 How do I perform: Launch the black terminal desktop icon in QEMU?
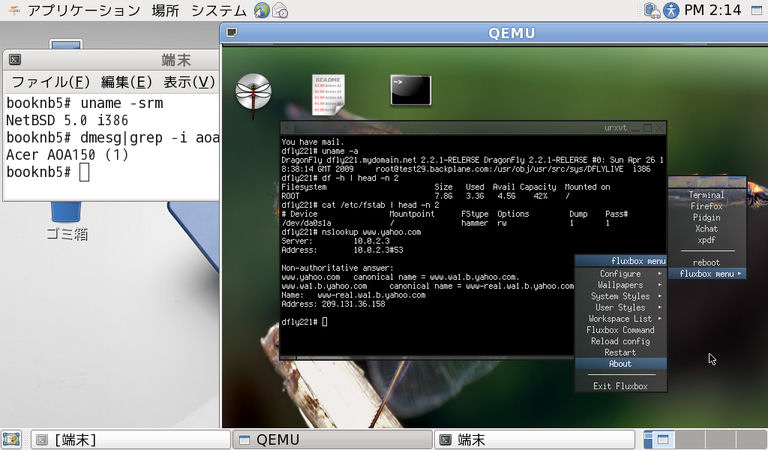[x=410, y=90]
